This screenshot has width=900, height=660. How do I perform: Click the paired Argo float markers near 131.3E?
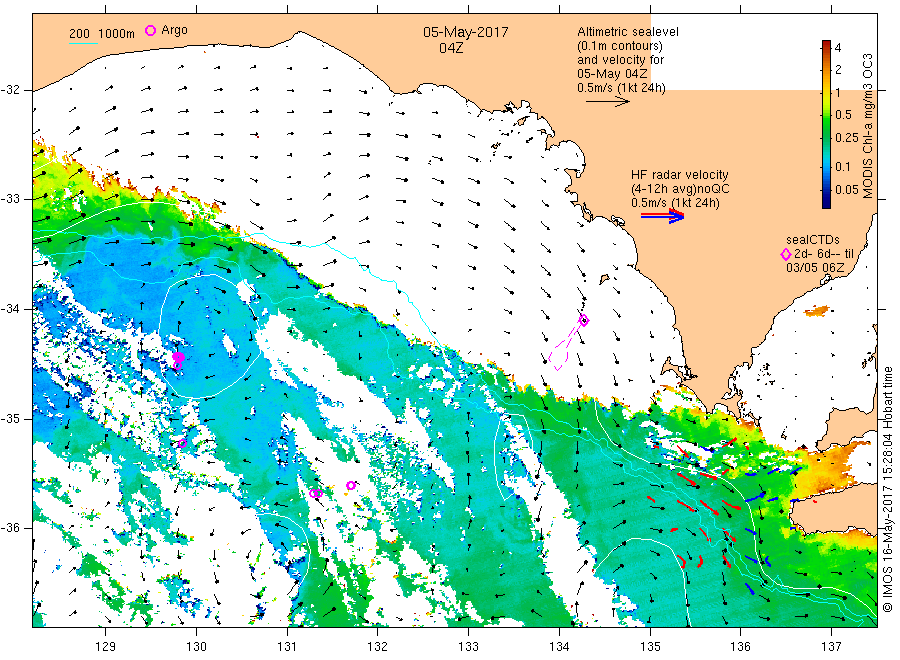(x=316, y=493)
